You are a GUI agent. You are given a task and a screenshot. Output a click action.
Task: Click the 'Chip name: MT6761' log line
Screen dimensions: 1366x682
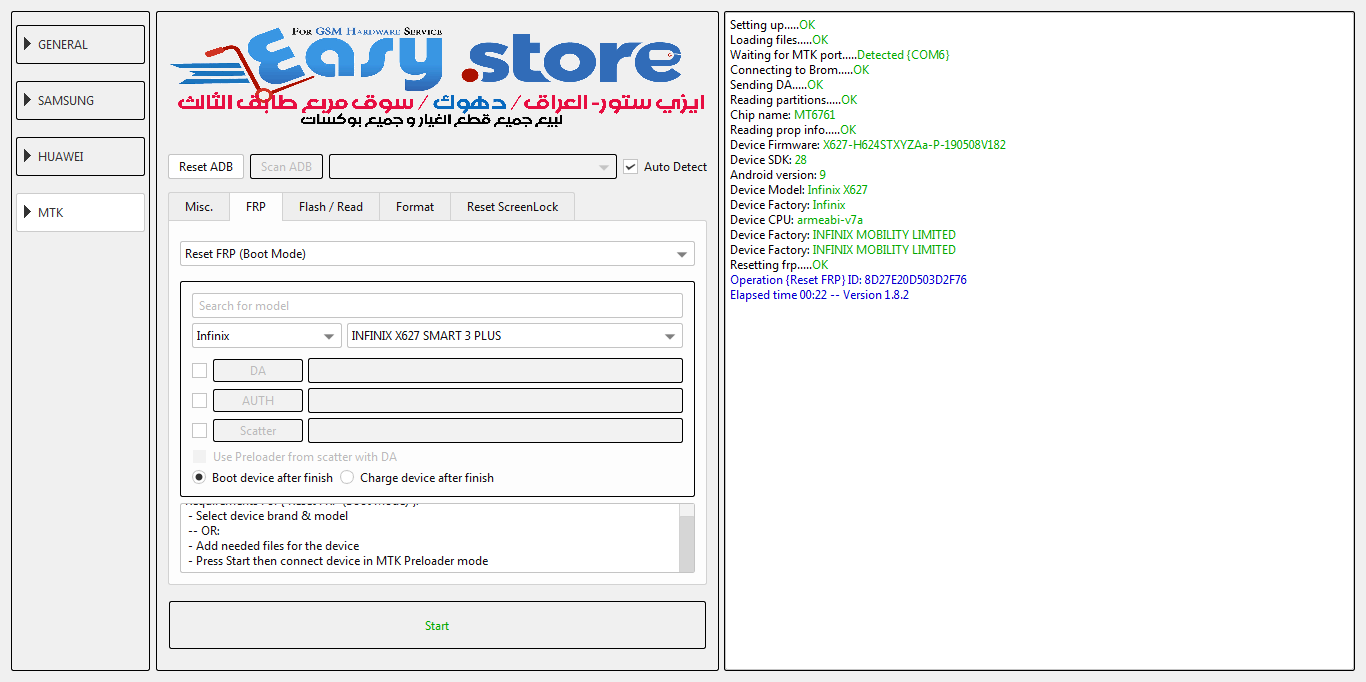782,115
